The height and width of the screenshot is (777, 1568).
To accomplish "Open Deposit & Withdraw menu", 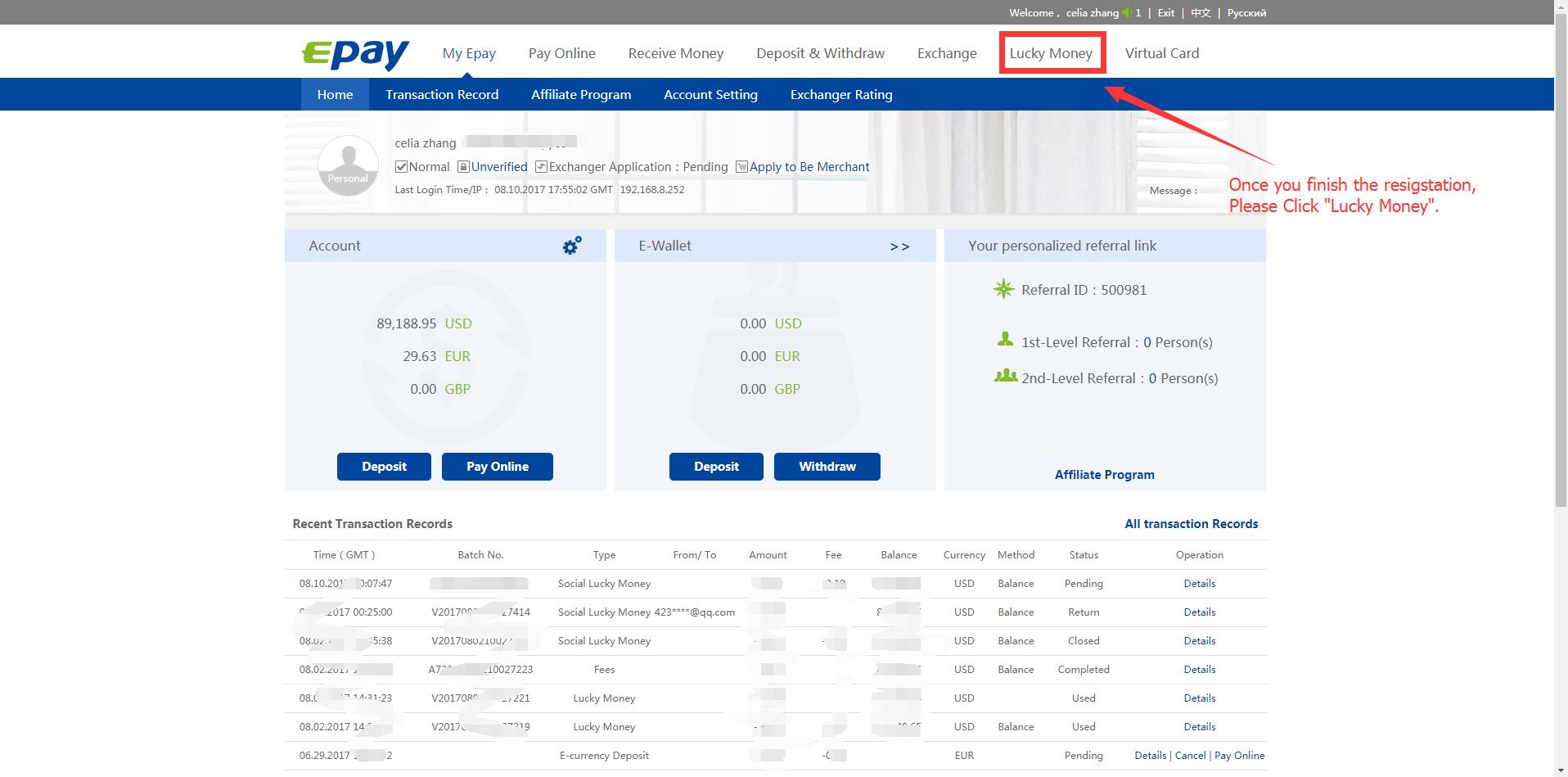I will [820, 53].
